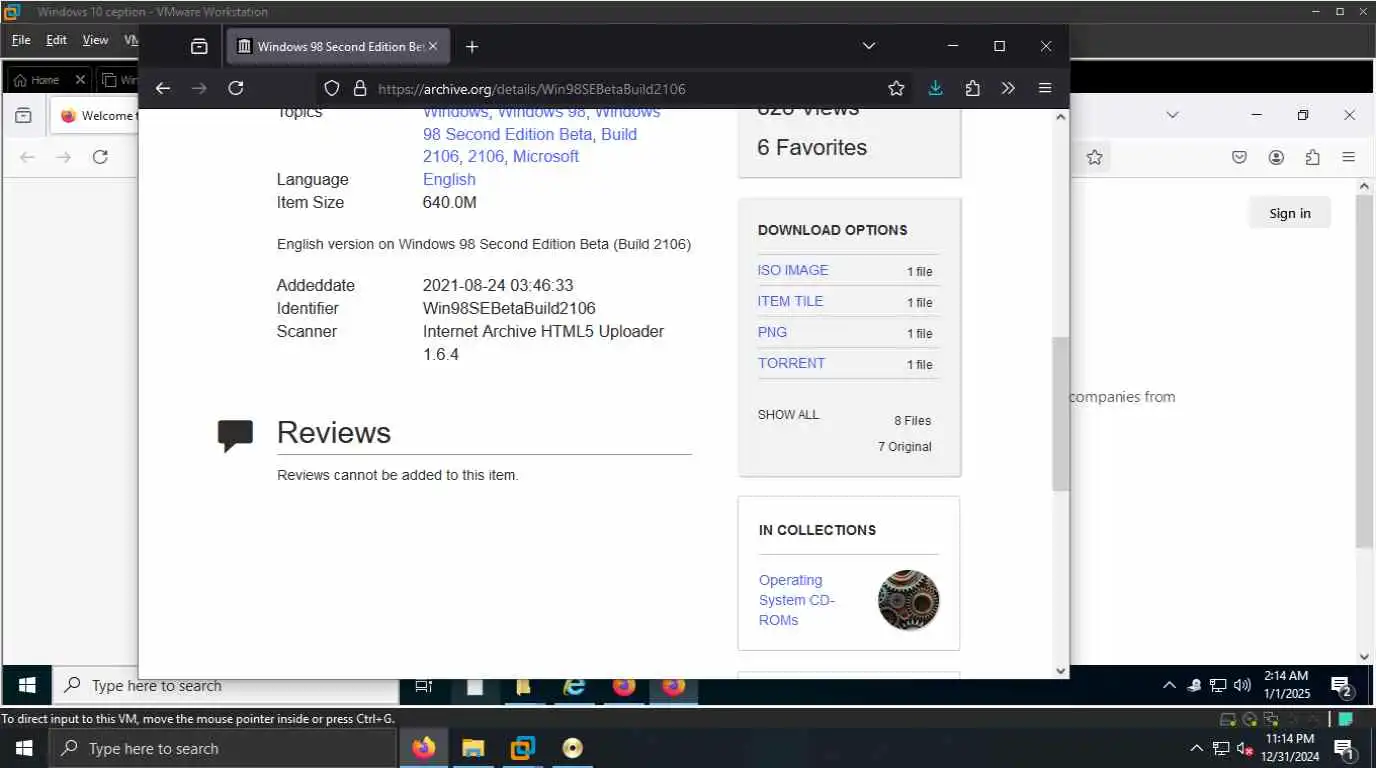Viewport: 1376px width, 768px height.
Task: Click the archive.org page vertical scrollbar thumb
Action: coord(1061,413)
